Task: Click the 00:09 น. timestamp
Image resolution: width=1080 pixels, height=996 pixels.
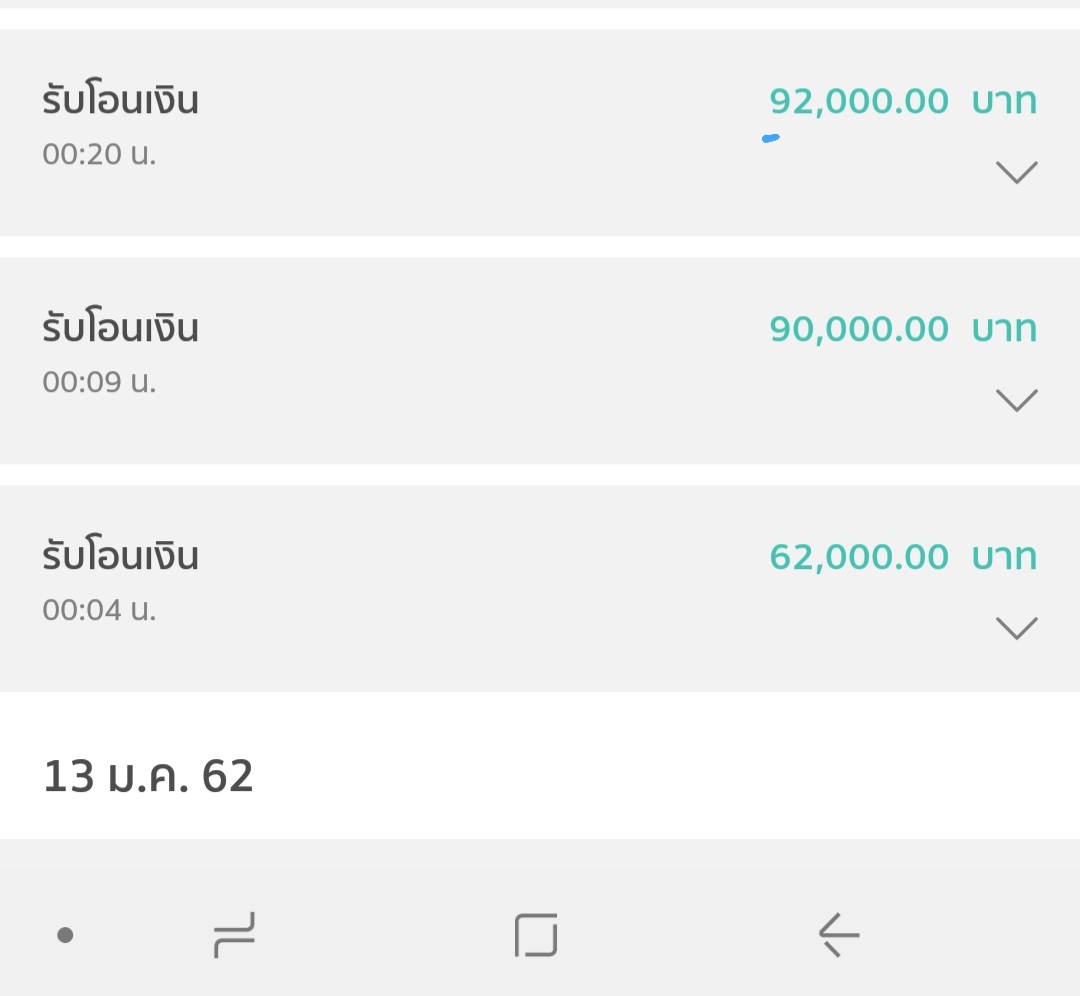Action: [x=99, y=382]
